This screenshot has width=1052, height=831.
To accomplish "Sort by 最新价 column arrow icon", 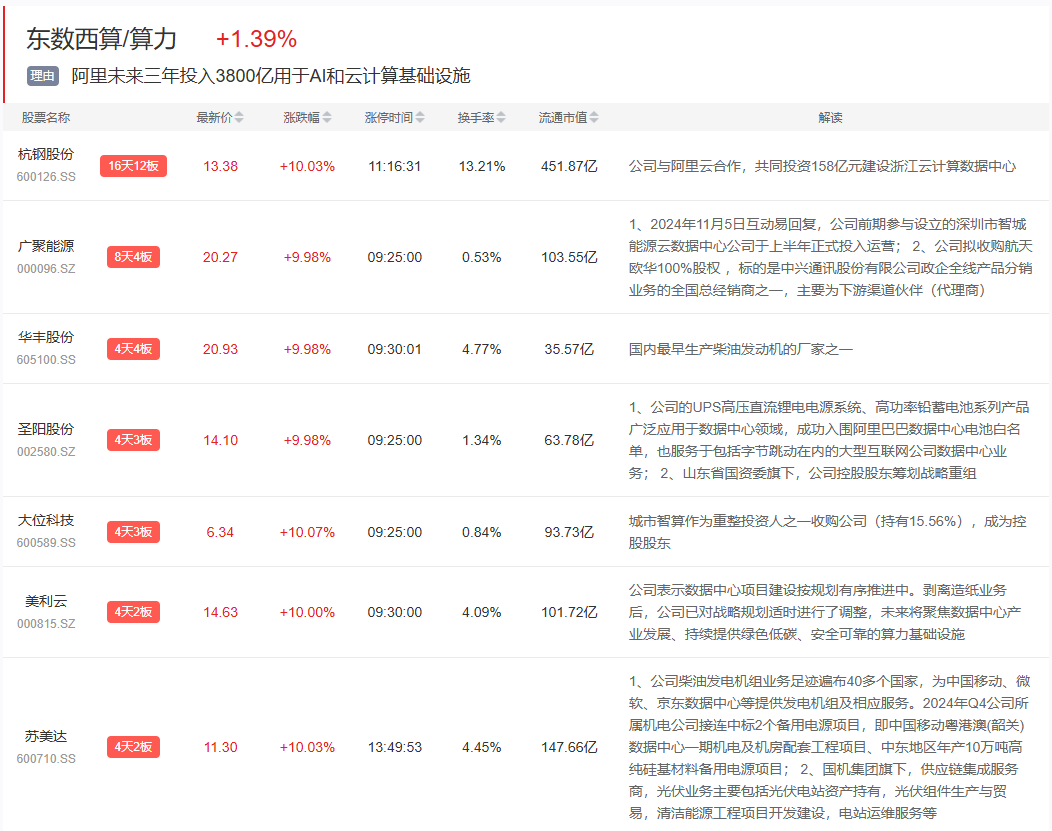I will pos(239,118).
